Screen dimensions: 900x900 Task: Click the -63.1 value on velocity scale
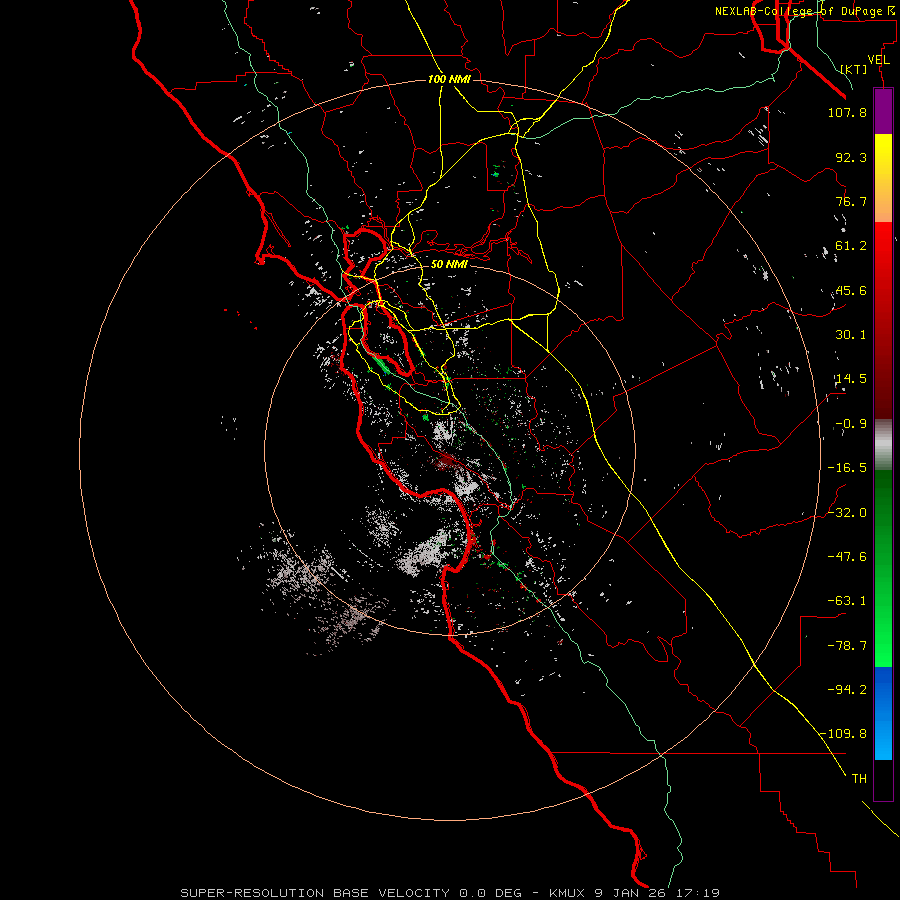tap(847, 601)
